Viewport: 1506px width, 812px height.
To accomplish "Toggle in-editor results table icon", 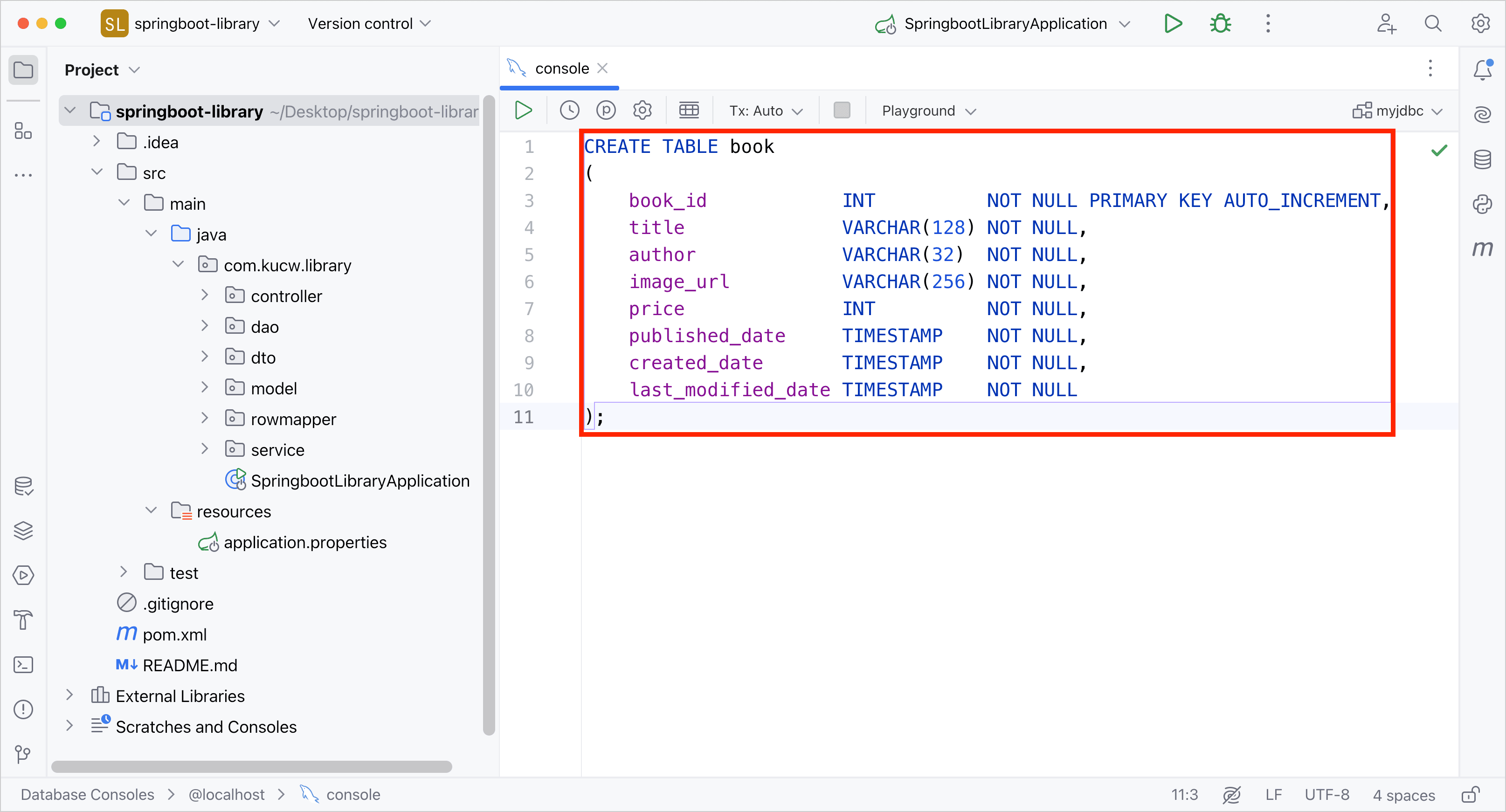I will coord(689,110).
